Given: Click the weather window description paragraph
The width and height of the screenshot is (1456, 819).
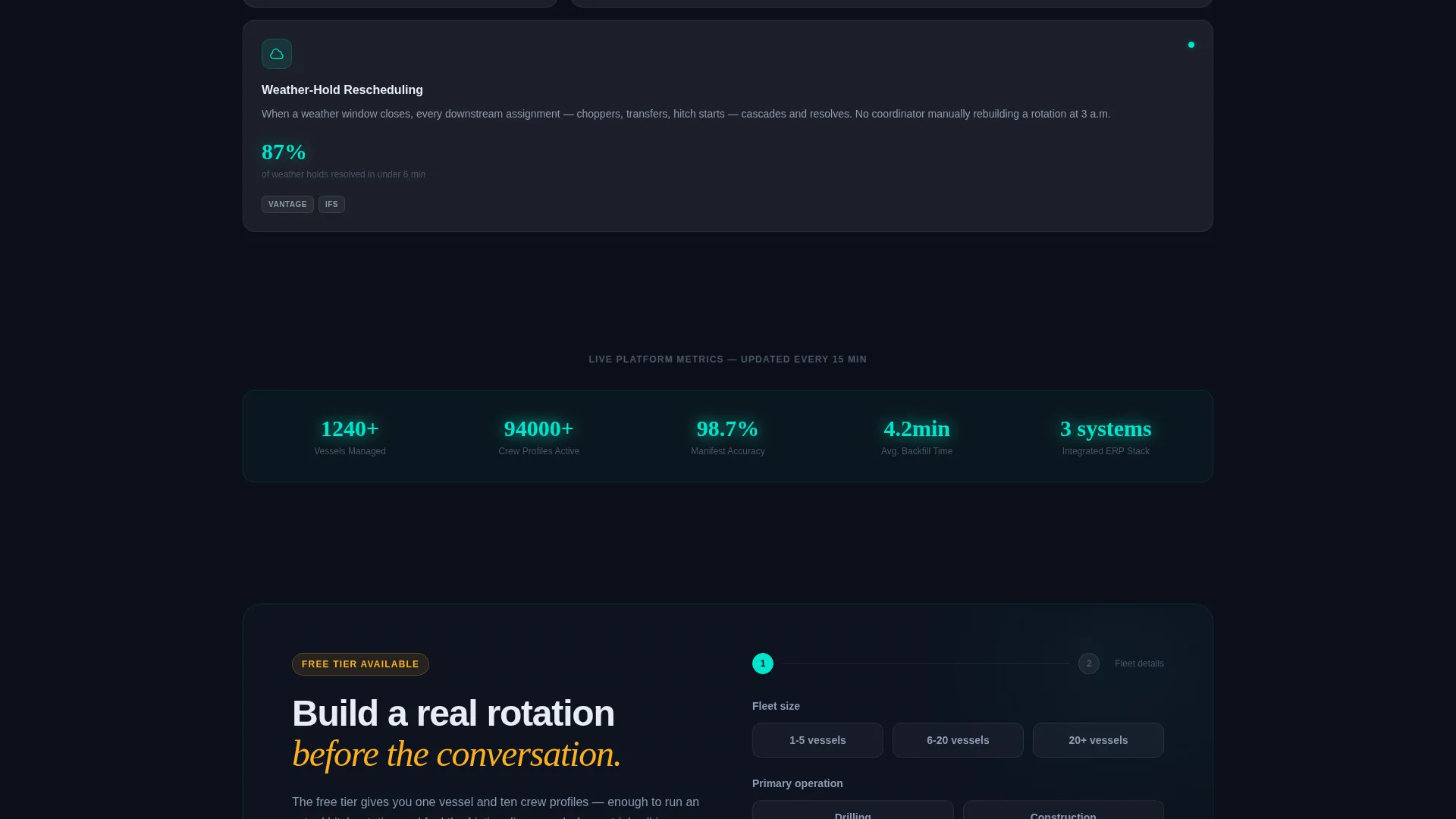Looking at the screenshot, I should pyautogui.click(x=686, y=114).
